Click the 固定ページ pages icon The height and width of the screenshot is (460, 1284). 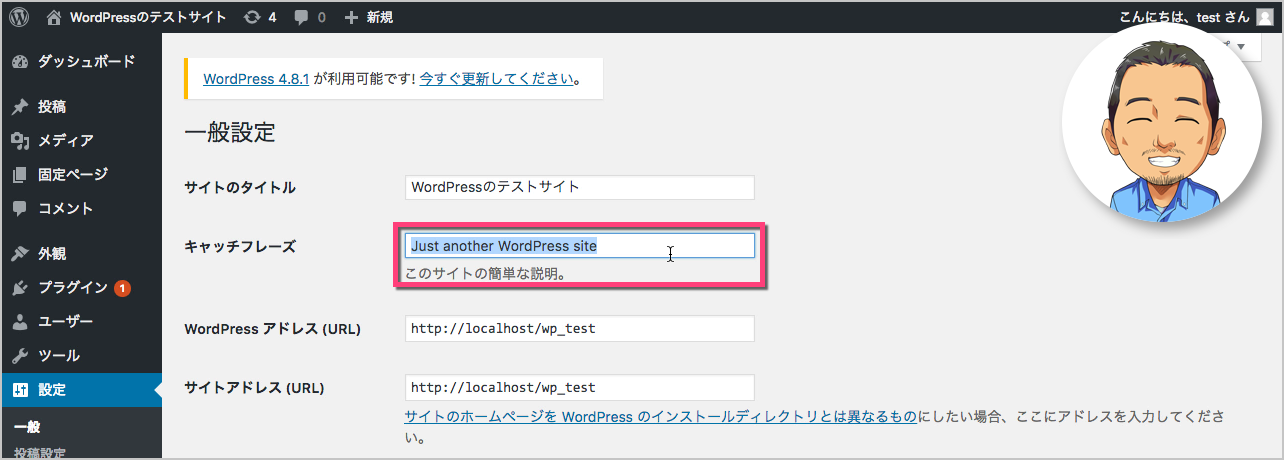point(20,175)
